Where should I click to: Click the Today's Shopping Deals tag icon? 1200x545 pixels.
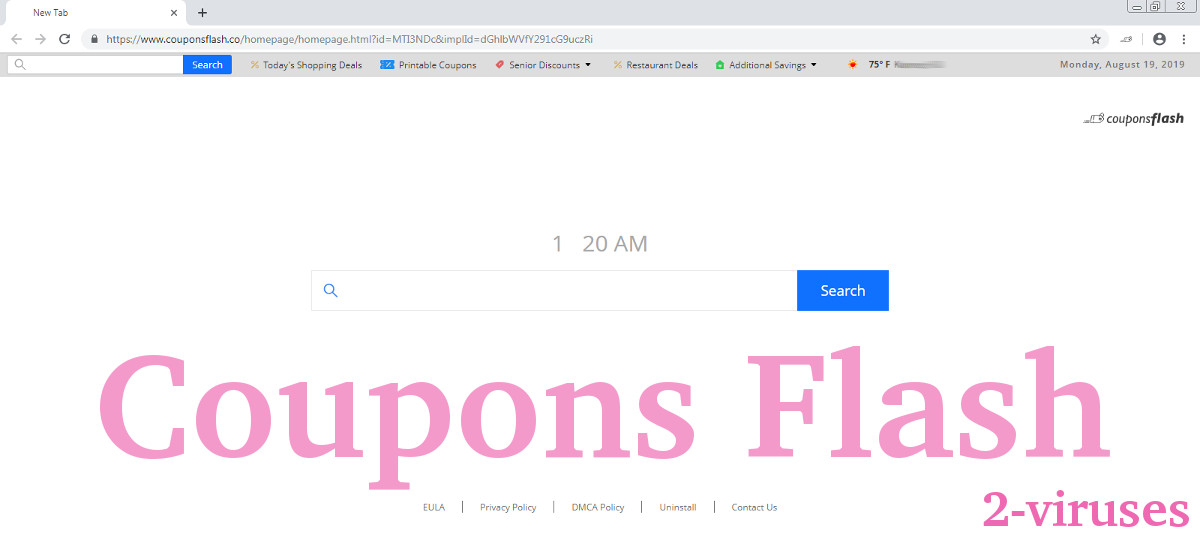[x=255, y=65]
